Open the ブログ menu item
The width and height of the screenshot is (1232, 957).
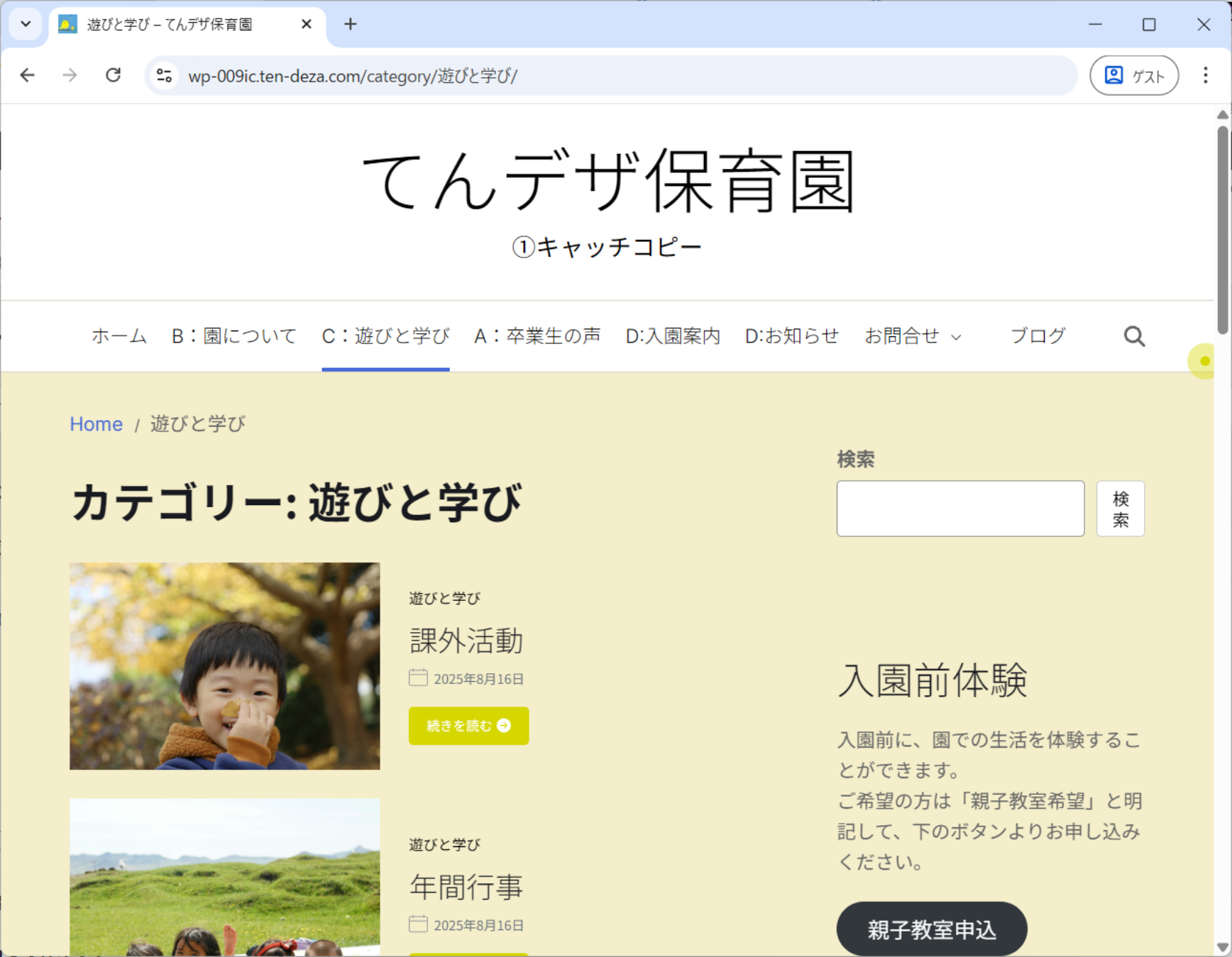click(x=1038, y=336)
